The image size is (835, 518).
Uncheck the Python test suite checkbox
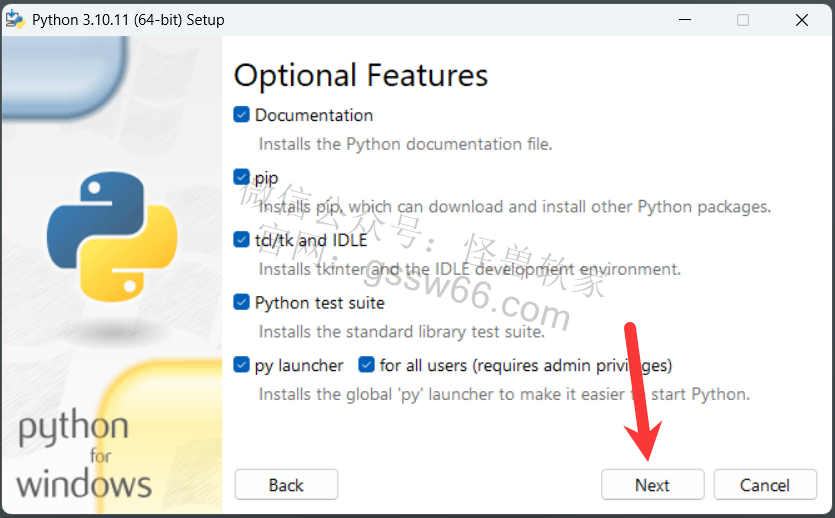coord(241,302)
